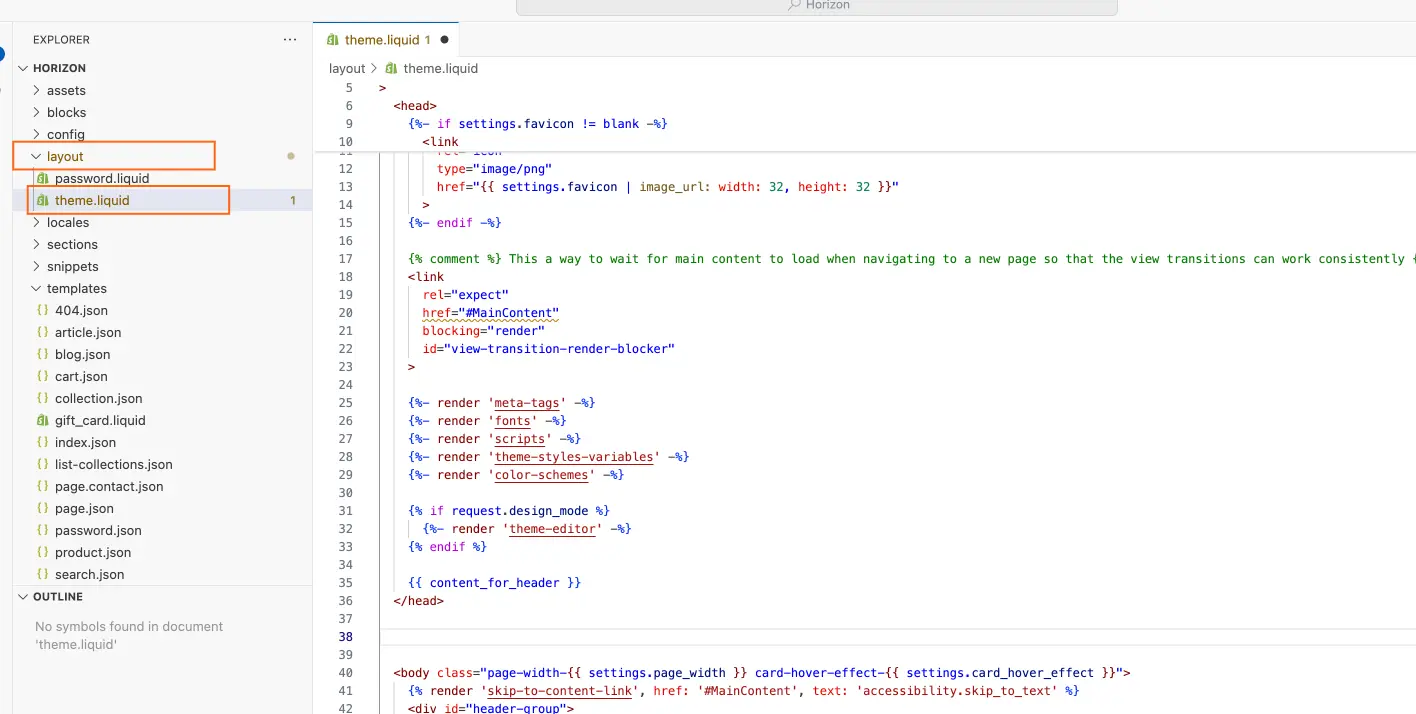Click the Horizon search command box
Viewport: 1416px width, 714px height.
(816, 6)
